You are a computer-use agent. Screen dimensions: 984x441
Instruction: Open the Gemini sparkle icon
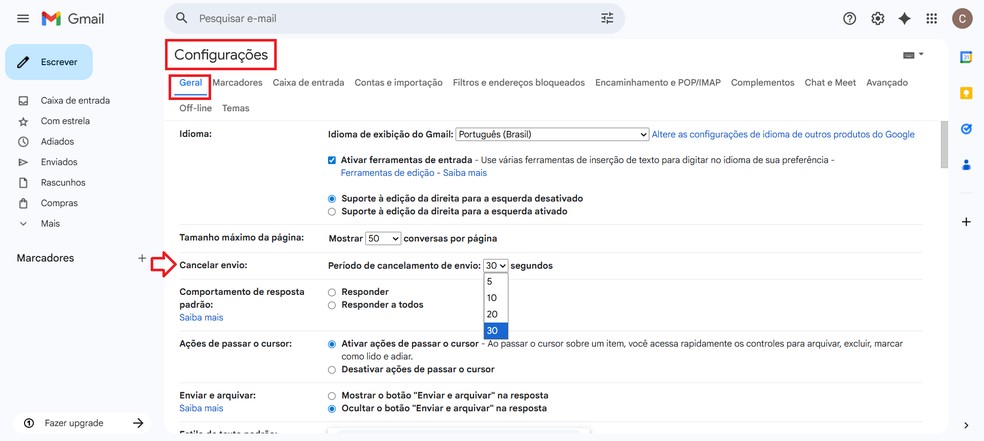(904, 19)
